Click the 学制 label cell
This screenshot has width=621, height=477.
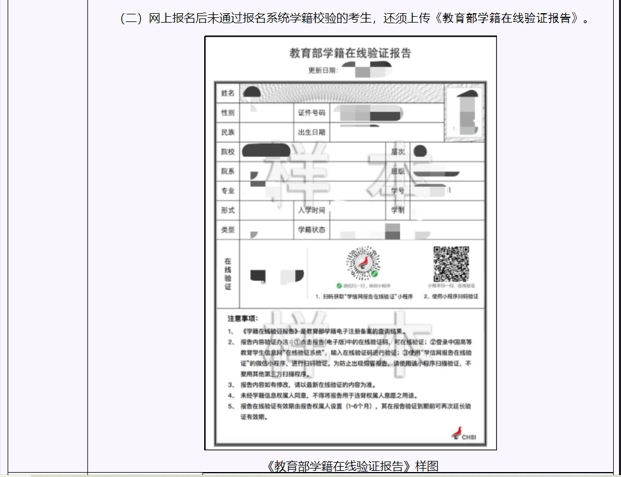[x=398, y=210]
